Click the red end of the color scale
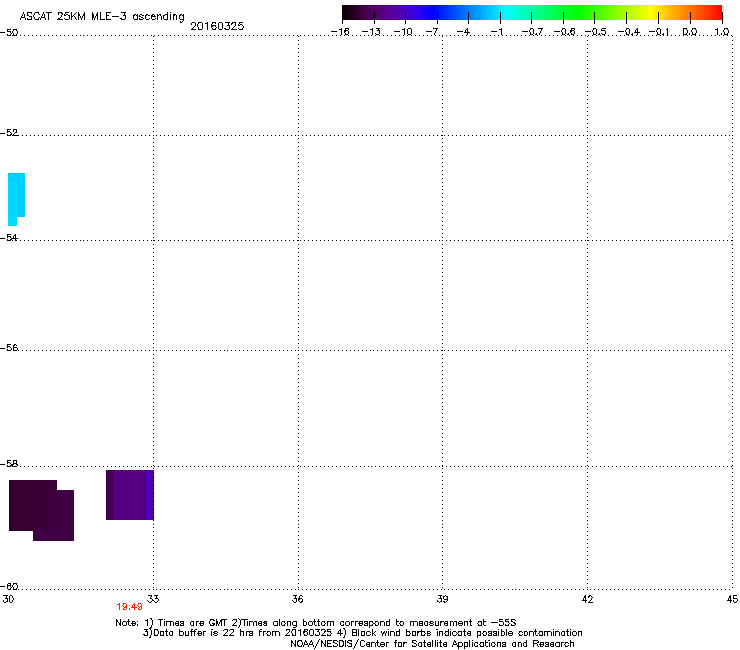This screenshot has width=740, height=650. pyautogui.click(x=713, y=13)
